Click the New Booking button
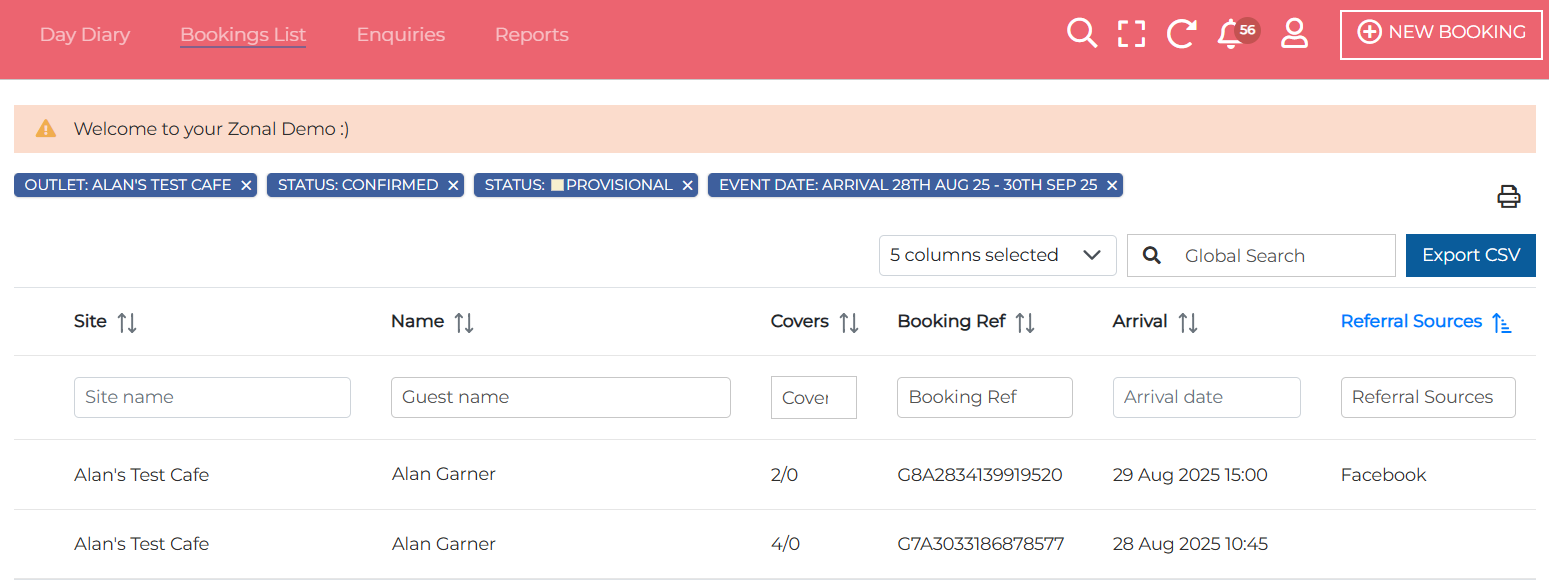 (1441, 33)
